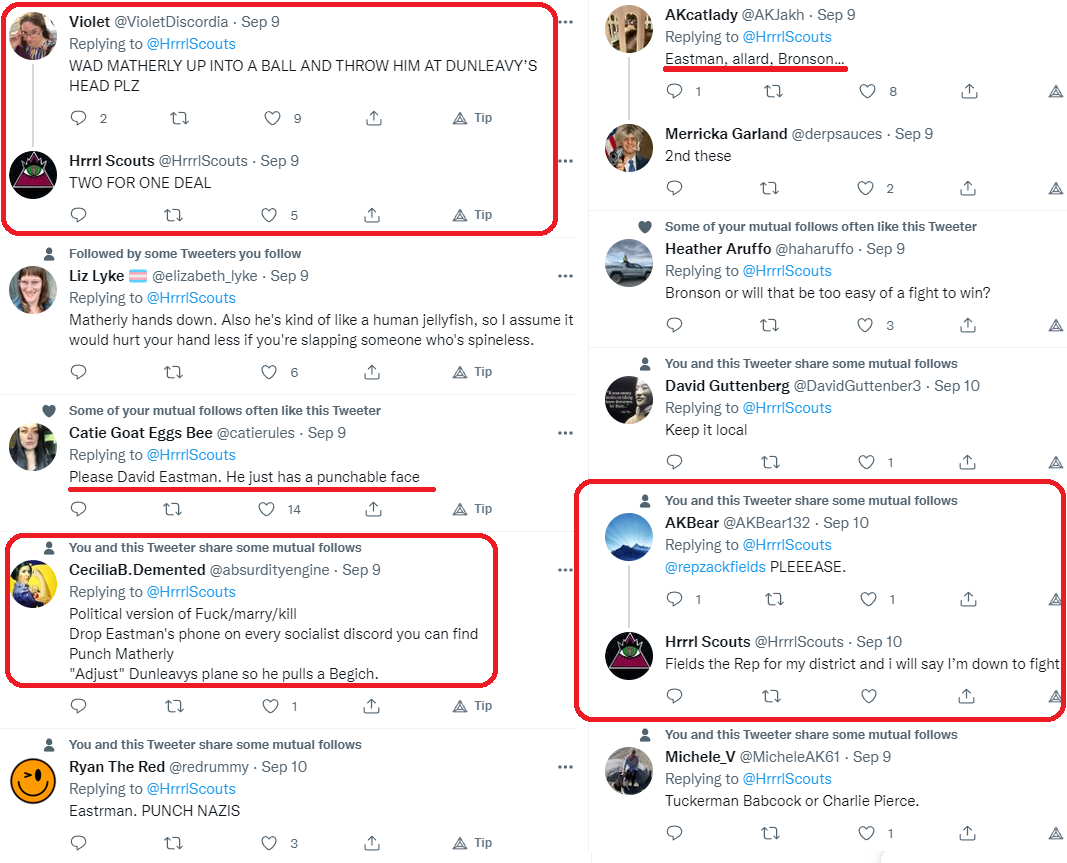Image resolution: width=1067 pixels, height=863 pixels.
Task: Reply to Catie Goat Eggs Bee's tweet
Action: point(79,509)
